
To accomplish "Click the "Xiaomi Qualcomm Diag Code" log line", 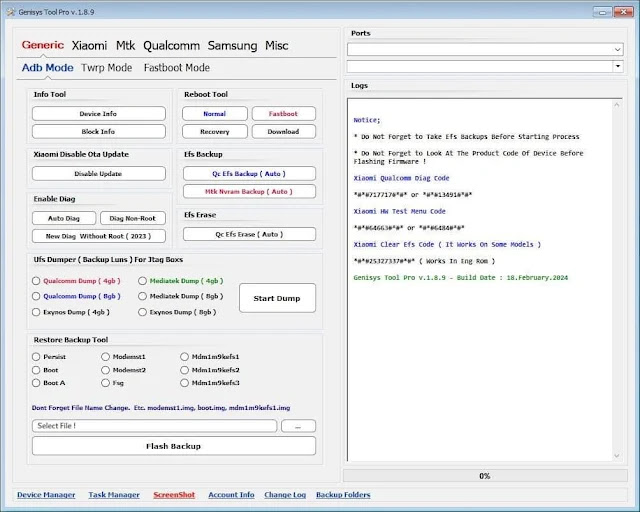I will [401, 178].
